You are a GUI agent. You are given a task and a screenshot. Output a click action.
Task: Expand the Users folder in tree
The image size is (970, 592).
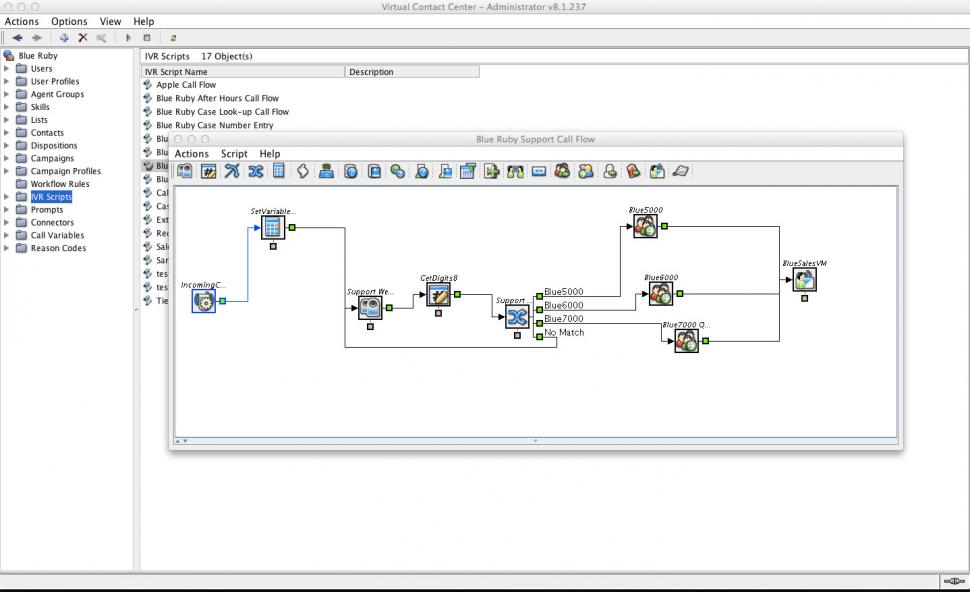8,69
